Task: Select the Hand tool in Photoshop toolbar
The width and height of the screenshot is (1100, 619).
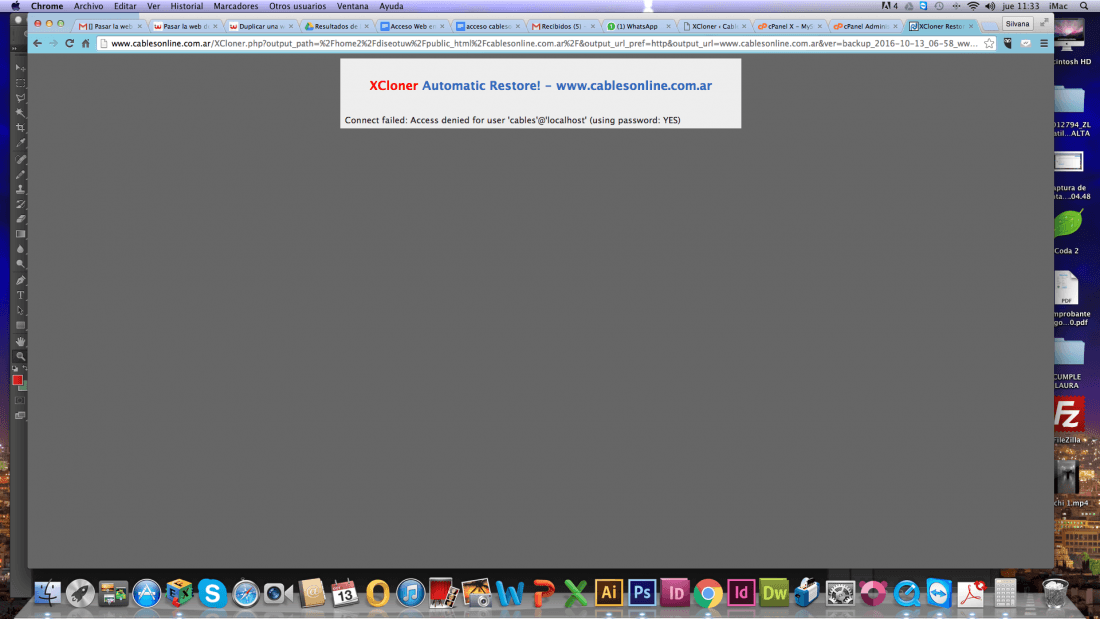Action: click(20, 341)
